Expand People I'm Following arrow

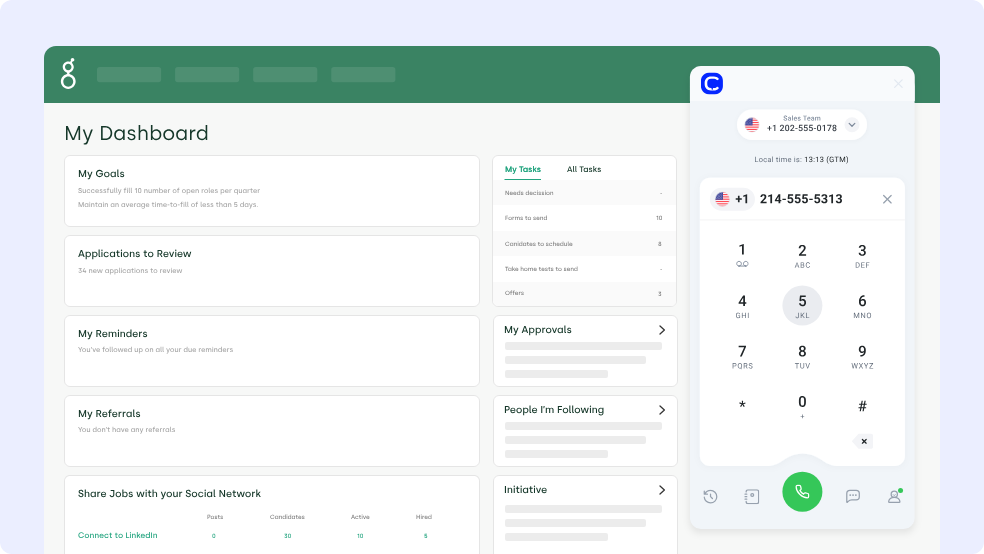[x=661, y=410]
